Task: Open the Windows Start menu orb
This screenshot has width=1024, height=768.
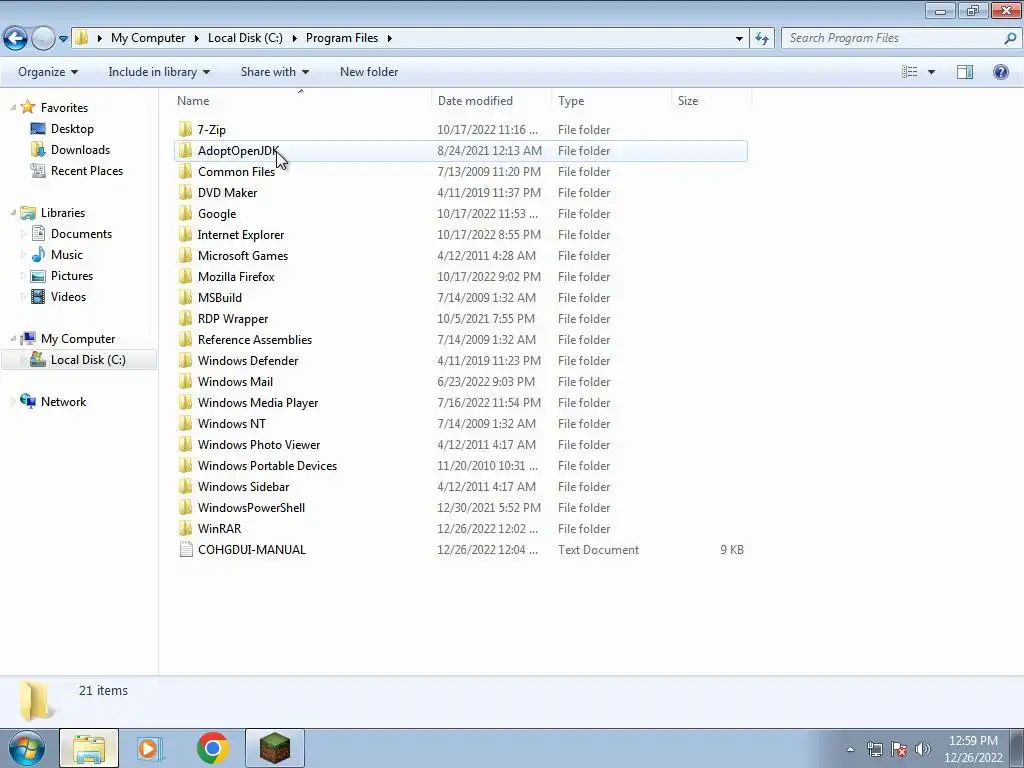Action: coord(27,748)
